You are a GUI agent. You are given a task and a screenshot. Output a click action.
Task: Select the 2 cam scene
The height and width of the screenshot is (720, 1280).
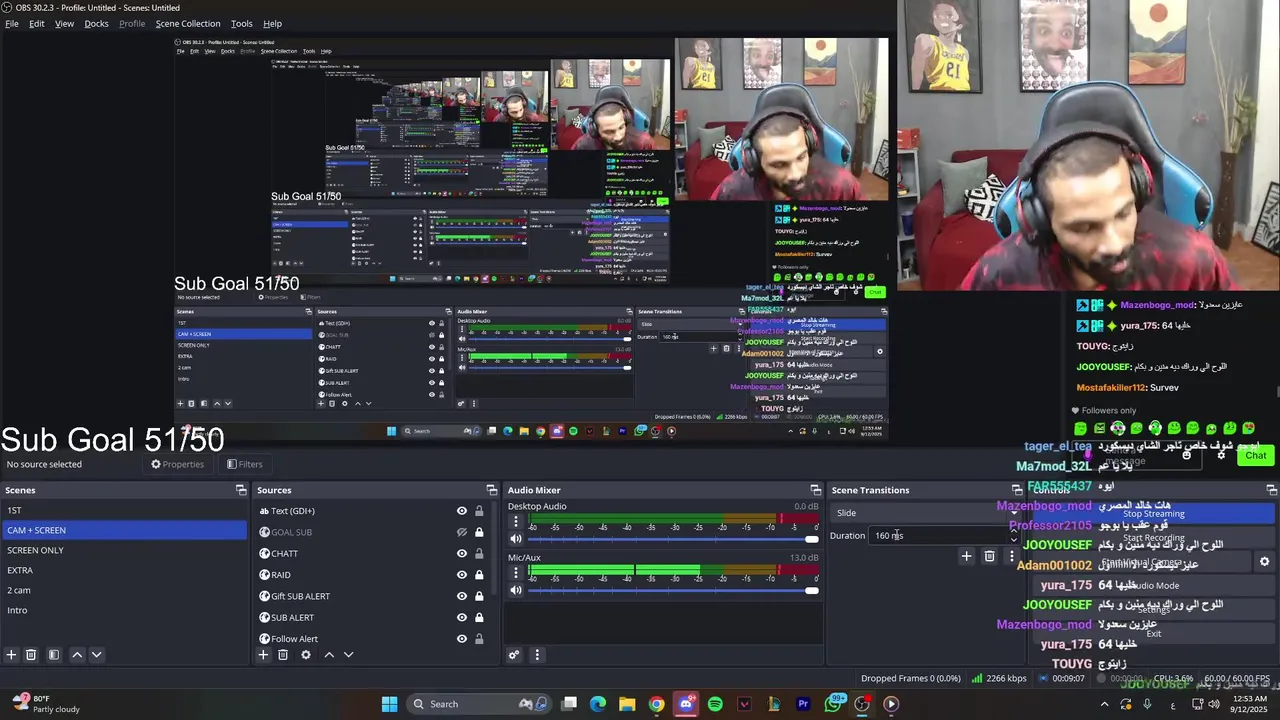(124, 590)
